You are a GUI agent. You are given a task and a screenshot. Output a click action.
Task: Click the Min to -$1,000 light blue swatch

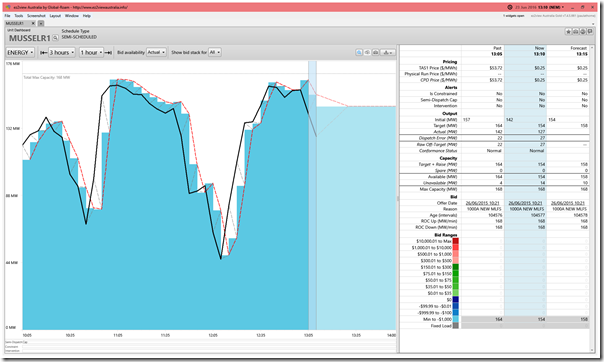(x=456, y=319)
